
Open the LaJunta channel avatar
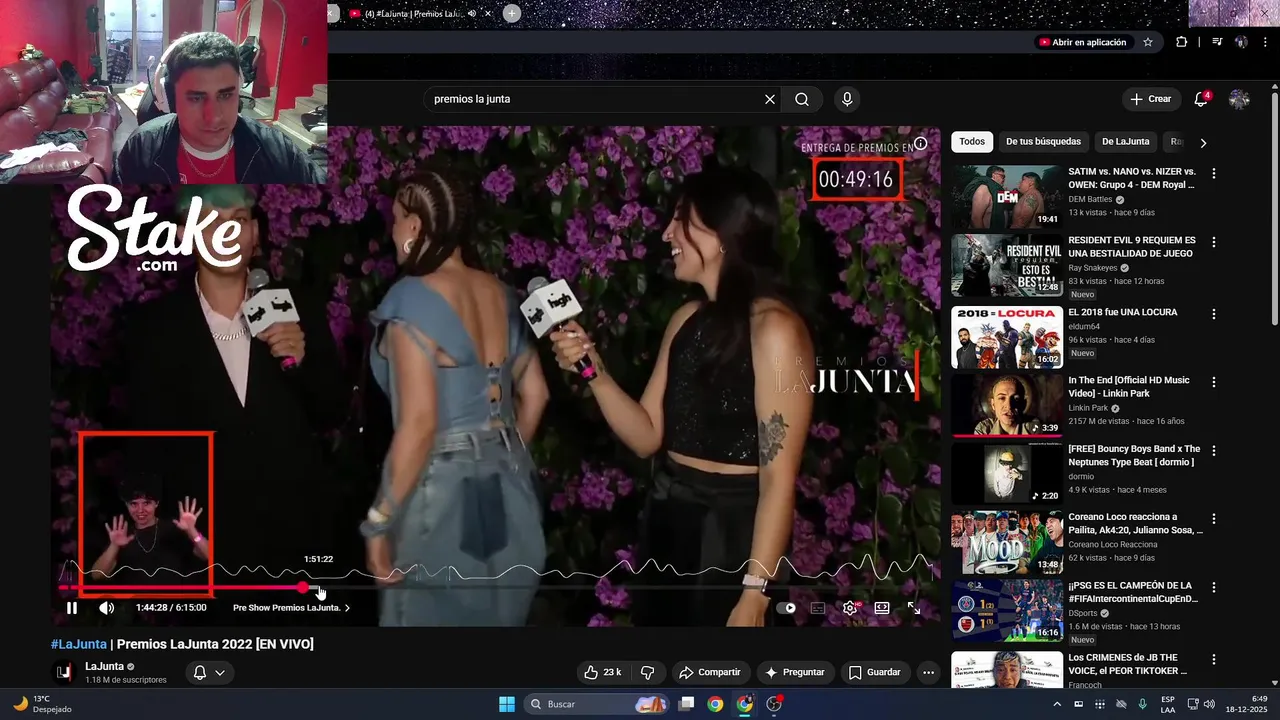tap(63, 672)
